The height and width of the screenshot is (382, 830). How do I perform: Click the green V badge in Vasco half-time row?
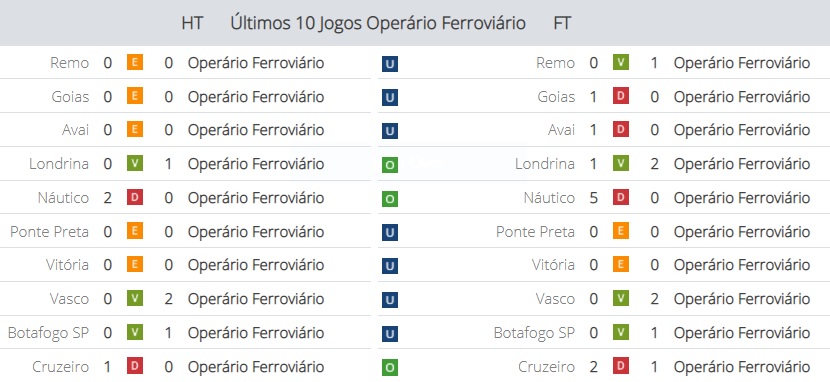point(135,298)
